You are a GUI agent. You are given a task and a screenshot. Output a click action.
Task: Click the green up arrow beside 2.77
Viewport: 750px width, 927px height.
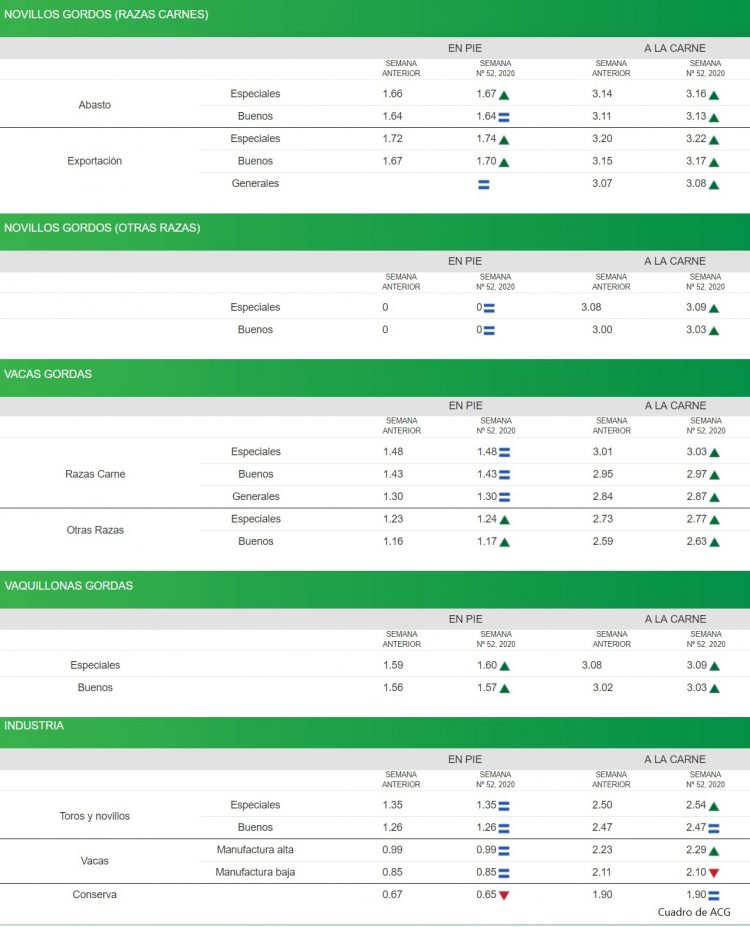[714, 520]
